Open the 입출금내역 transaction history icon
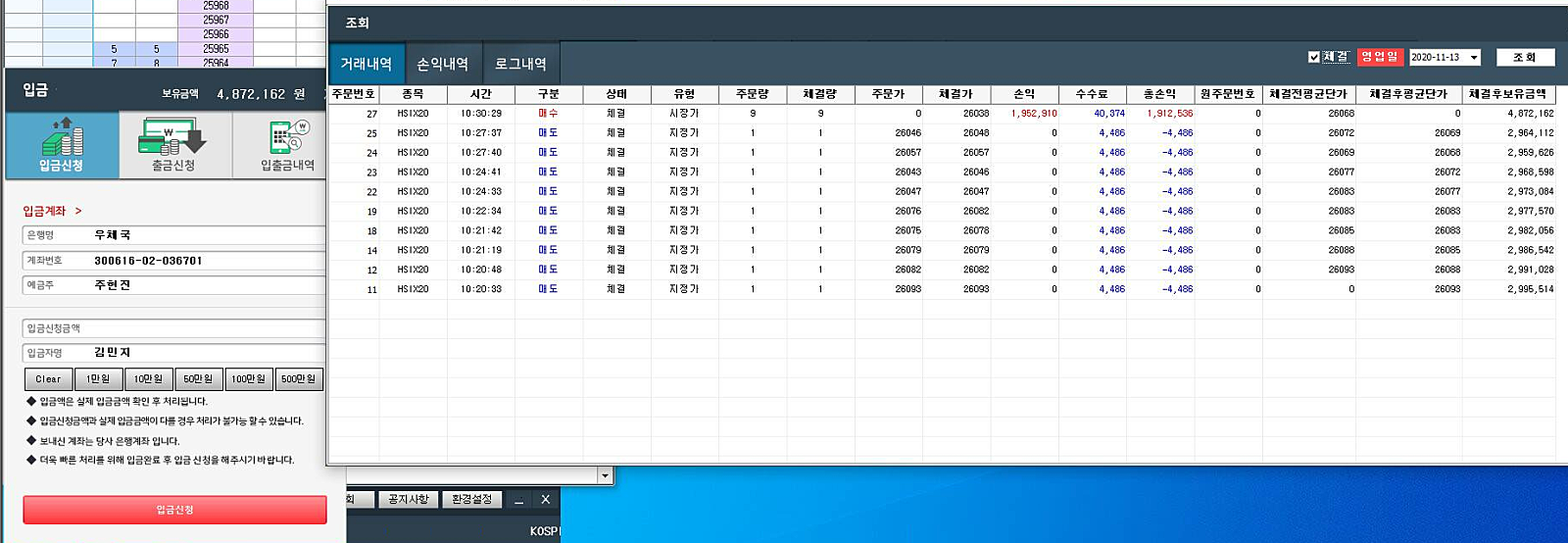The width and height of the screenshot is (1568, 543). 287,144
